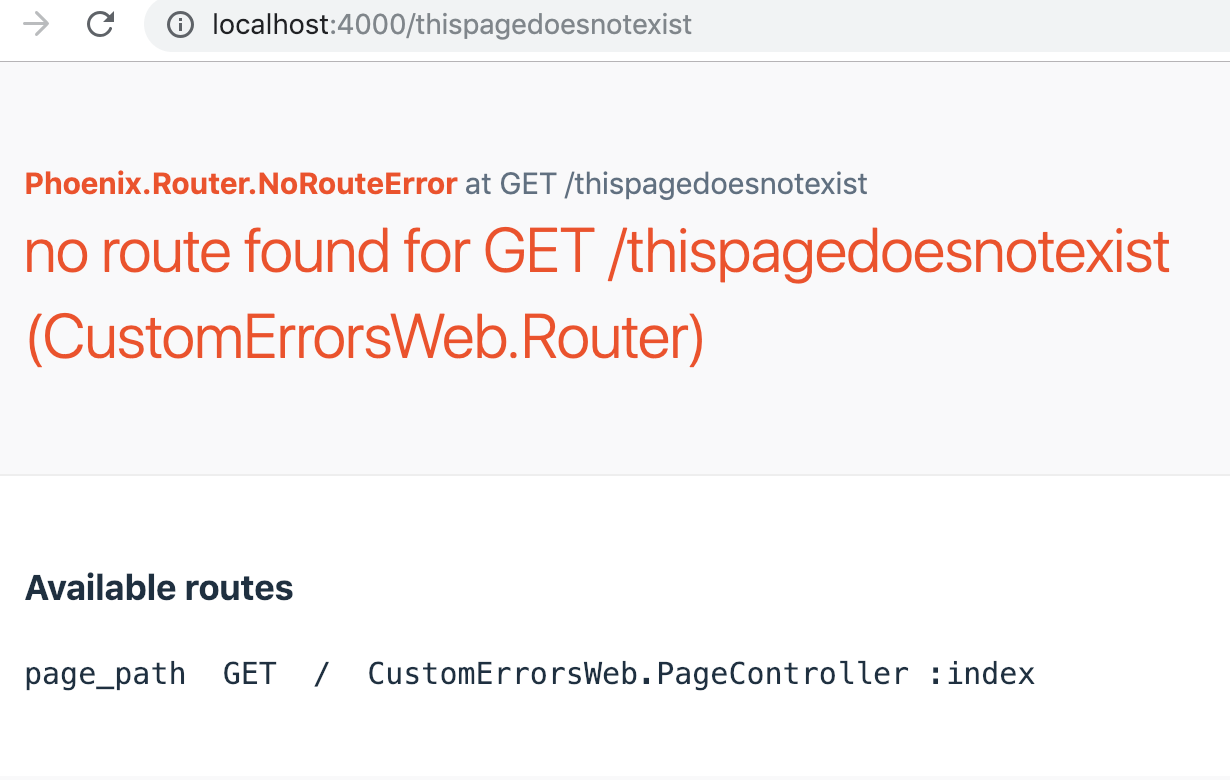1230x780 pixels.
Task: Click the '/' route path entry
Action: point(321,674)
